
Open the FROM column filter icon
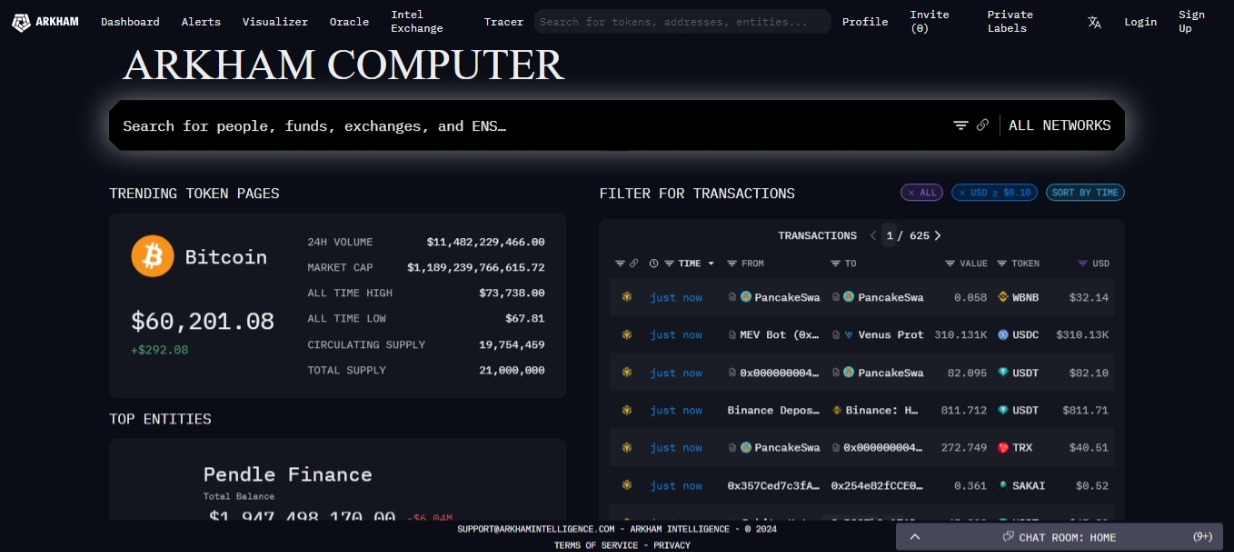tap(732, 264)
